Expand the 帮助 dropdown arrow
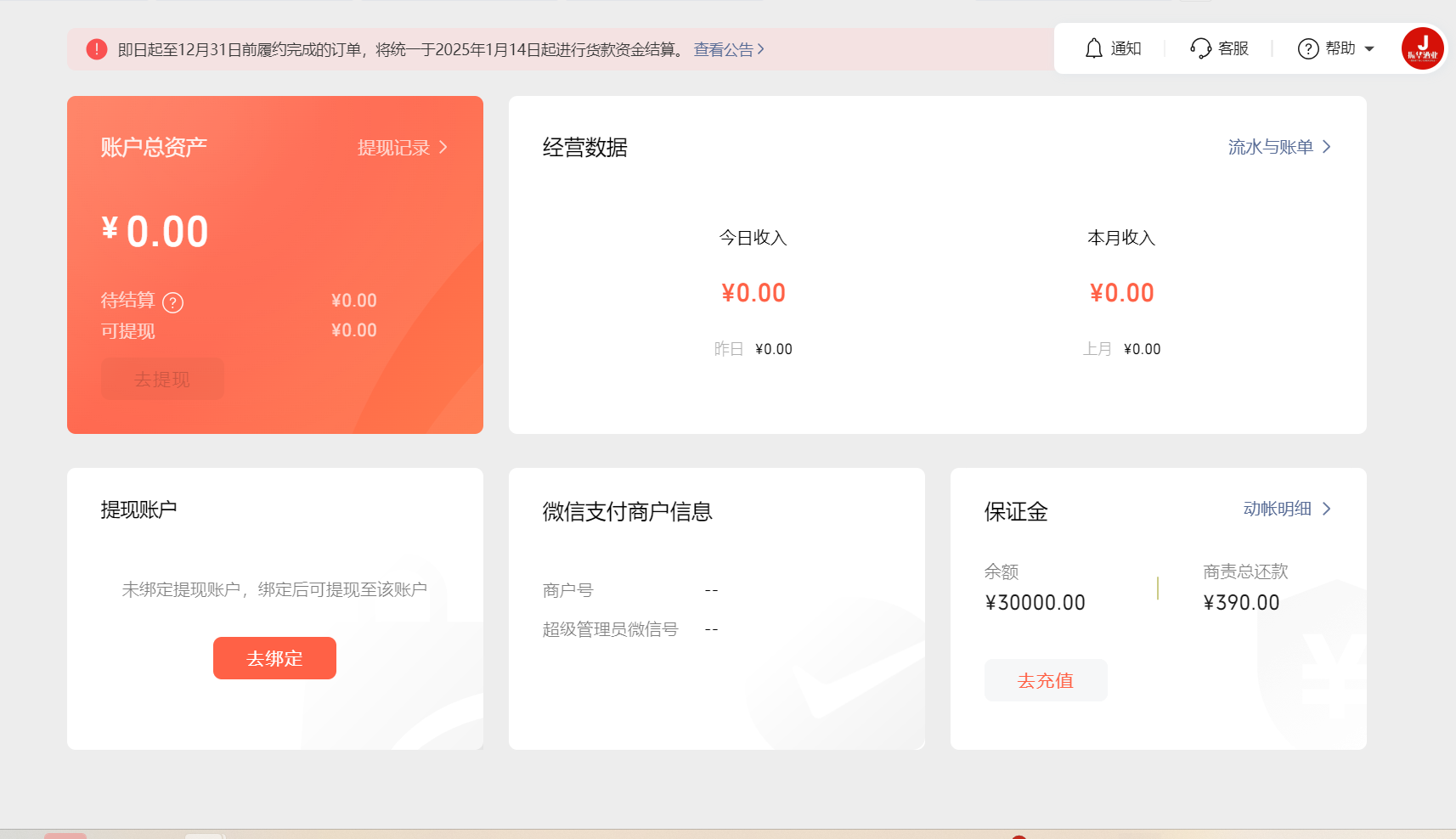Image resolution: width=1456 pixels, height=839 pixels. point(1369,49)
